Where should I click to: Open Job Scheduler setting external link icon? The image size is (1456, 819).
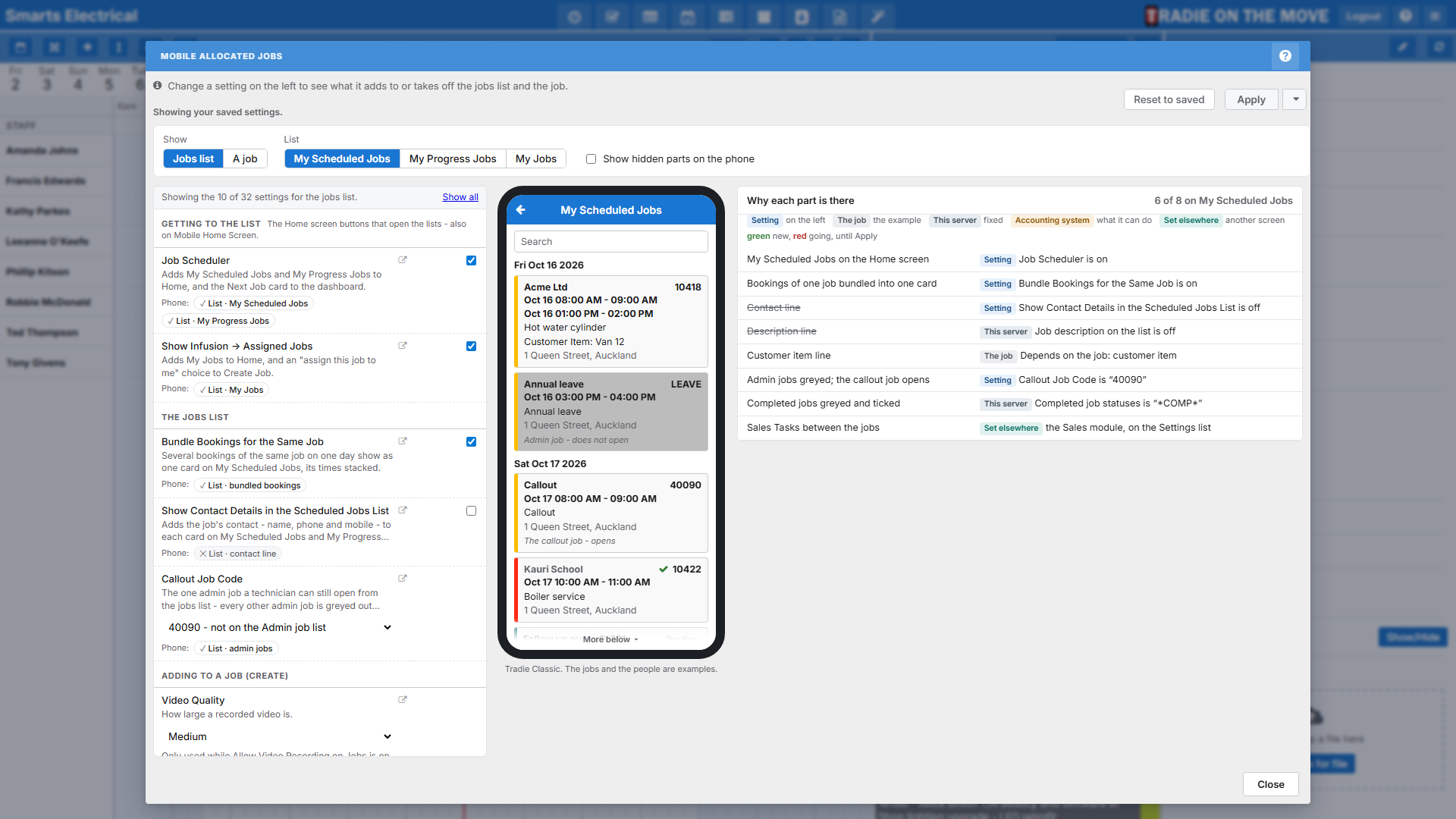coord(403,260)
